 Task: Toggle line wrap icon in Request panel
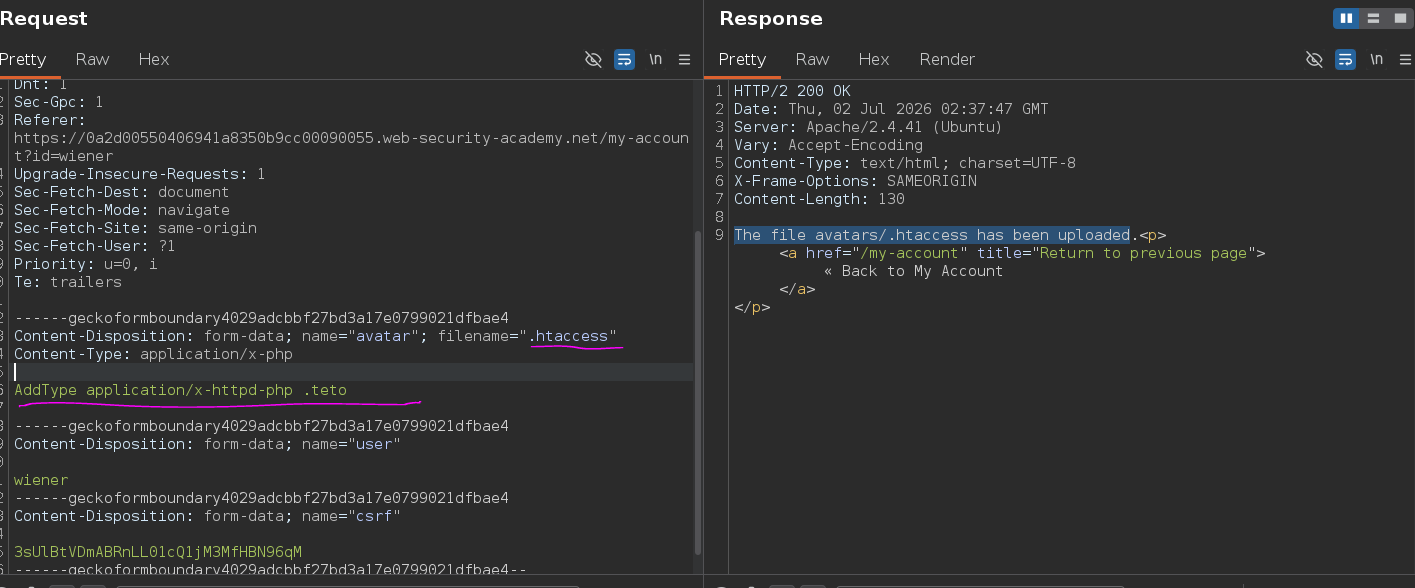[x=624, y=60]
